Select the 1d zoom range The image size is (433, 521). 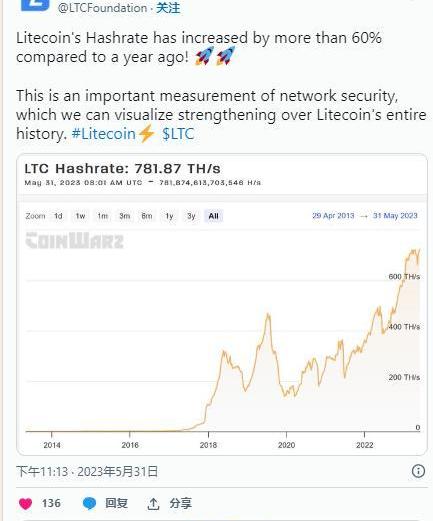click(x=58, y=216)
